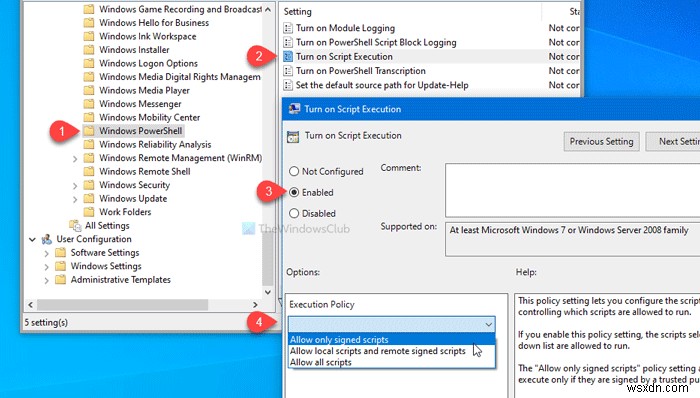
Task: Click the Windows Game Recording folder icon
Action: pos(89,9)
